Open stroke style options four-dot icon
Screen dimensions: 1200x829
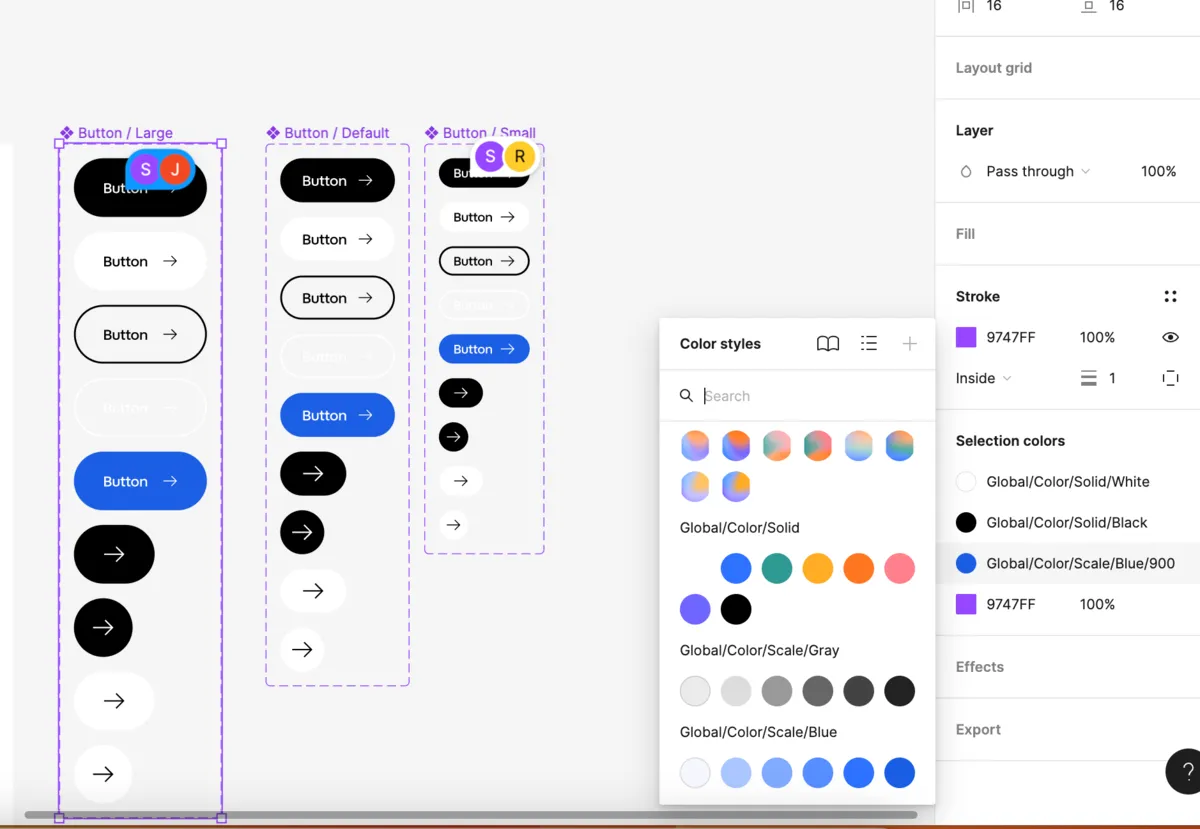coord(1170,297)
